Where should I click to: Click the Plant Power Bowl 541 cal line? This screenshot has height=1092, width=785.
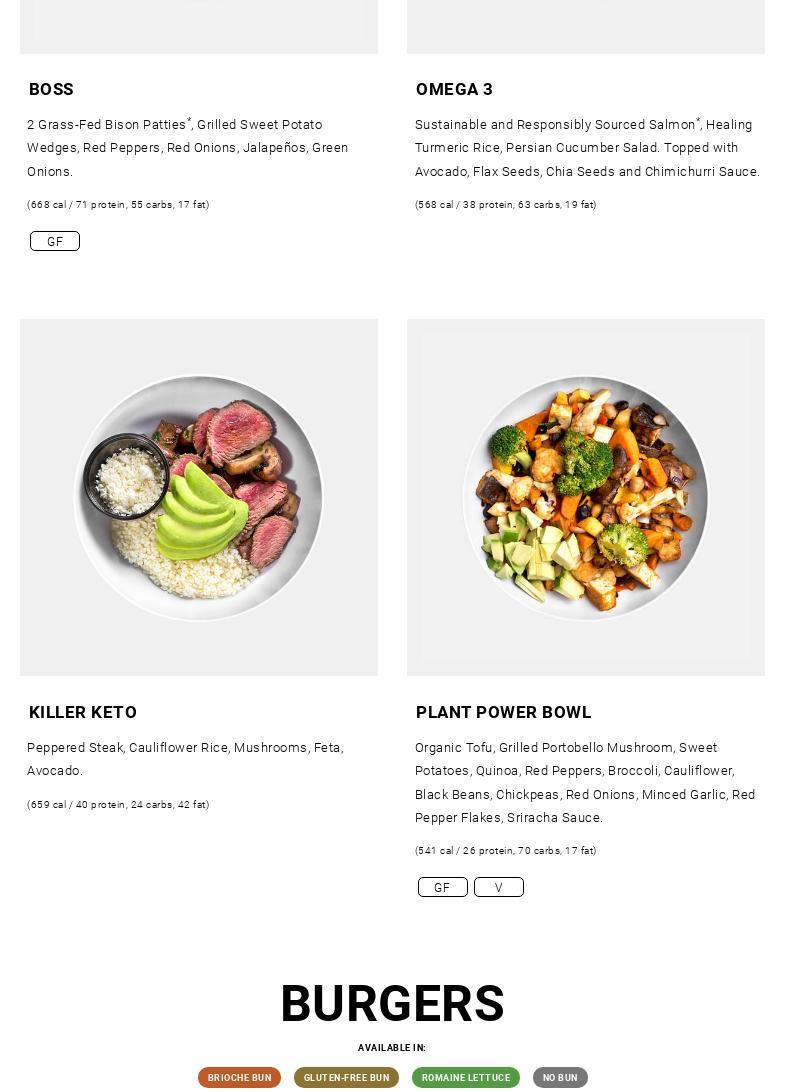coord(505,851)
